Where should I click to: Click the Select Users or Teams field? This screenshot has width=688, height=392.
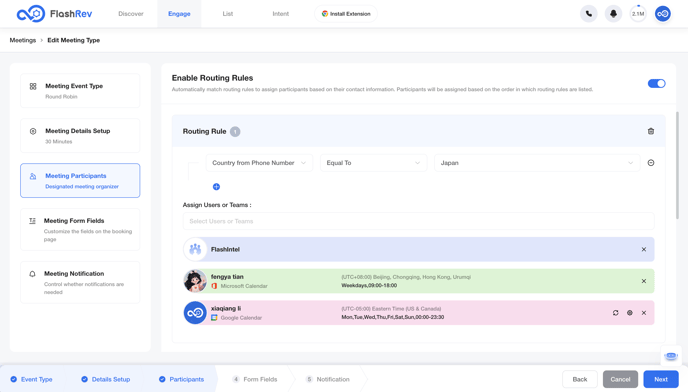tap(419, 221)
